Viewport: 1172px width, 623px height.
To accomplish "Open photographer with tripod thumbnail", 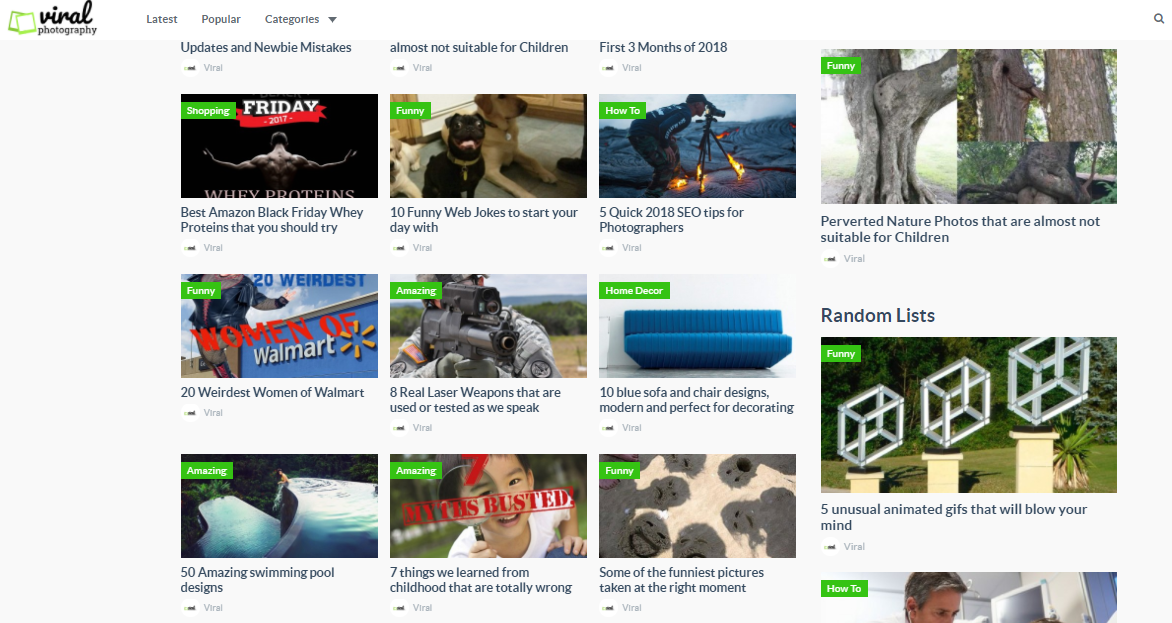I will click(697, 146).
